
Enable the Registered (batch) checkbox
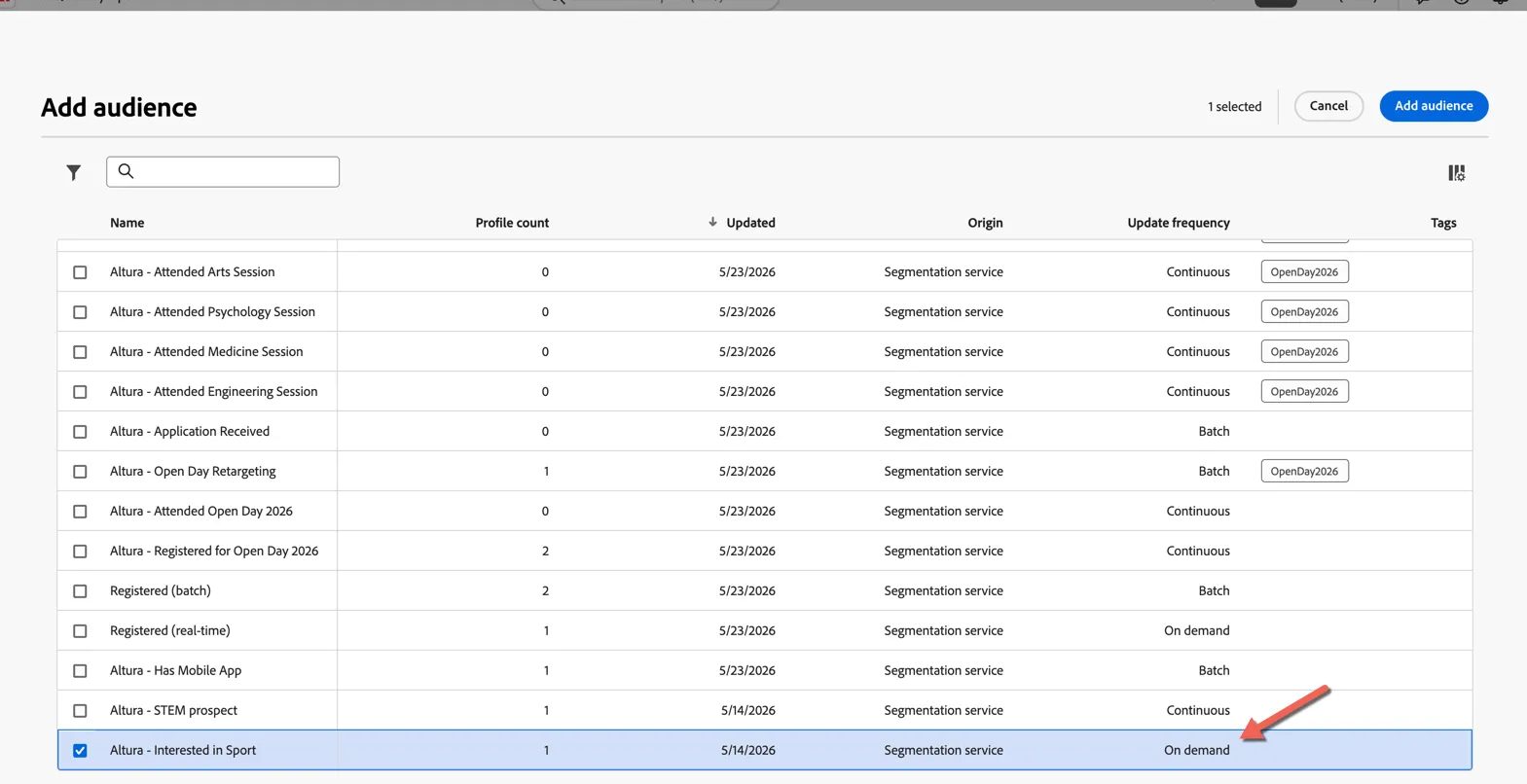tap(80, 590)
